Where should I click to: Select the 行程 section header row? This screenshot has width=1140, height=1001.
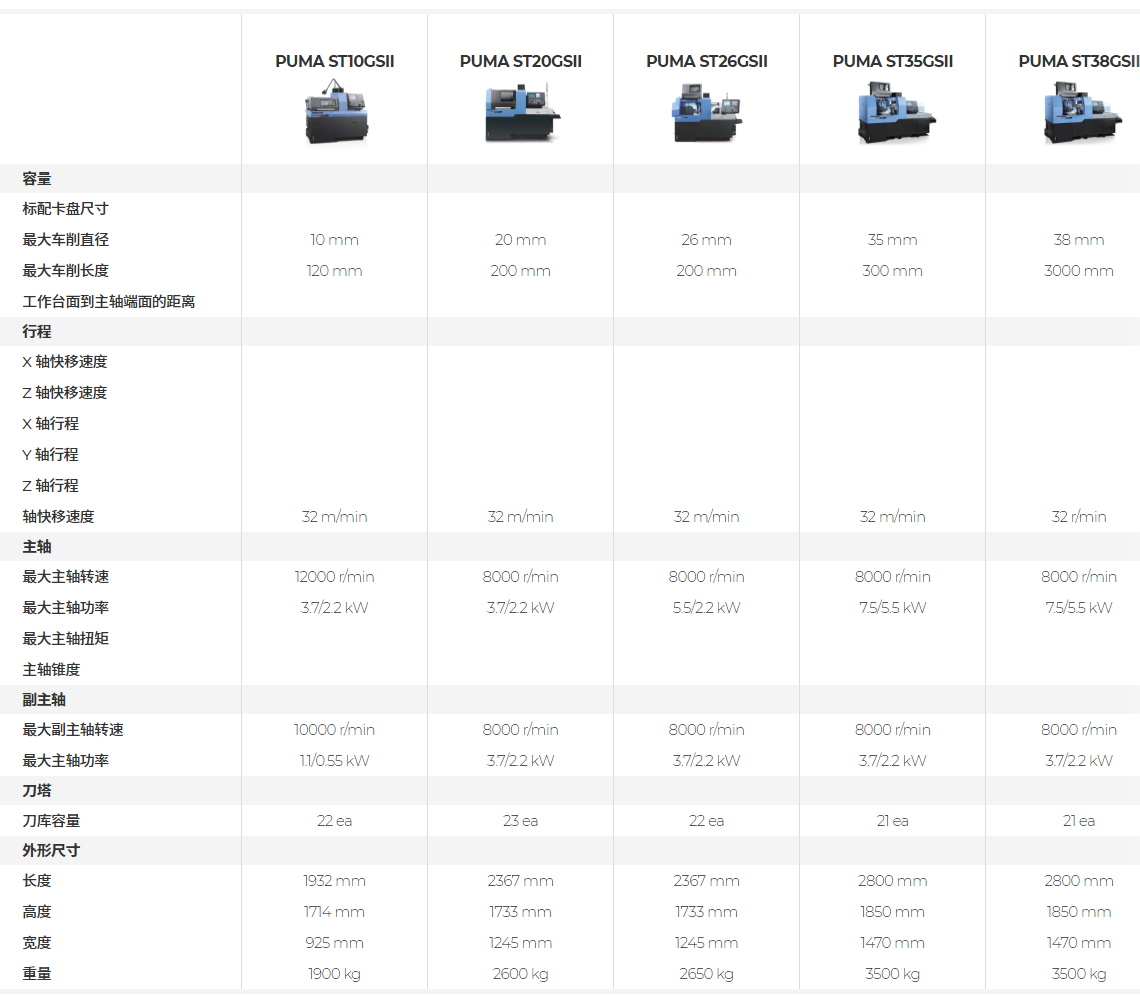pyautogui.click(x=570, y=331)
